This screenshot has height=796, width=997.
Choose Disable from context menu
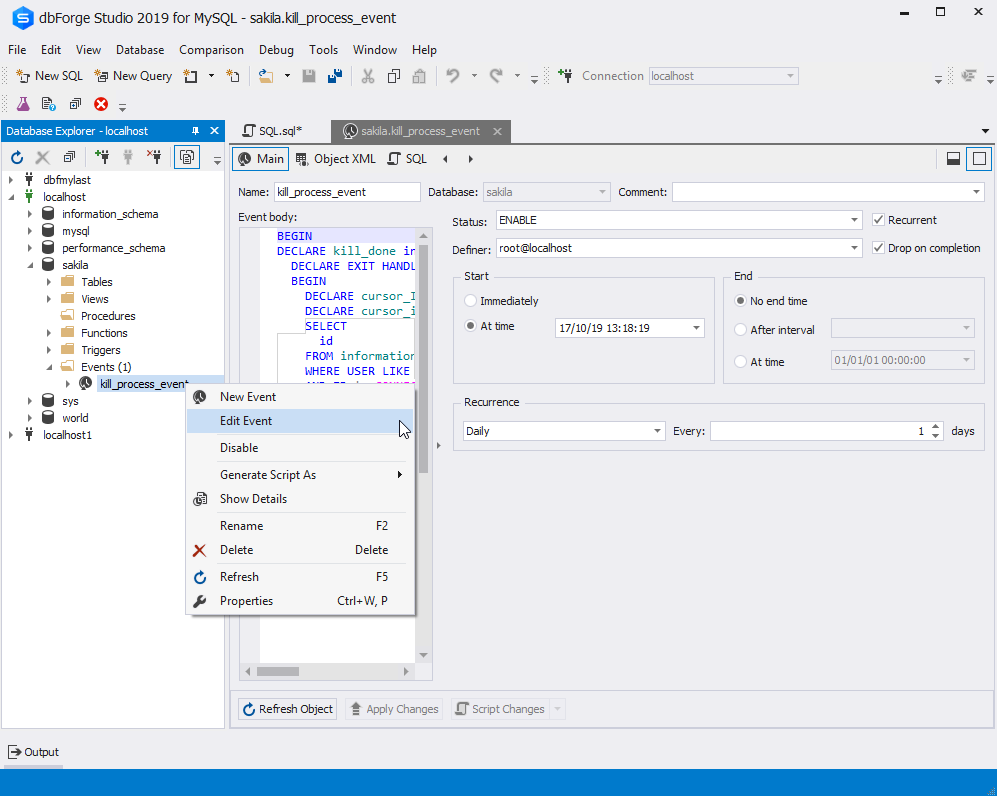300,448
